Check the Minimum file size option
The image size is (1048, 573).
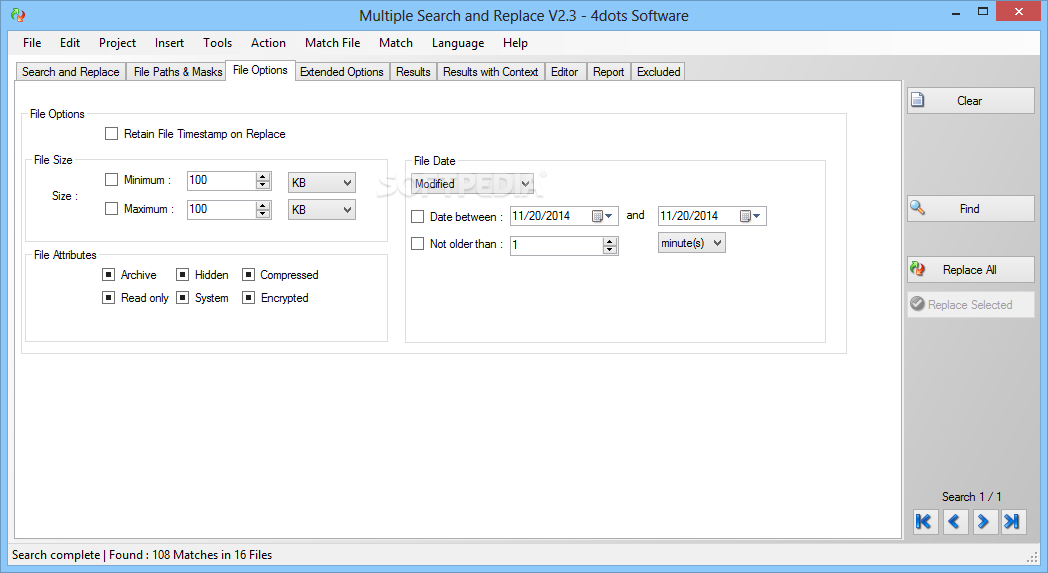point(112,179)
